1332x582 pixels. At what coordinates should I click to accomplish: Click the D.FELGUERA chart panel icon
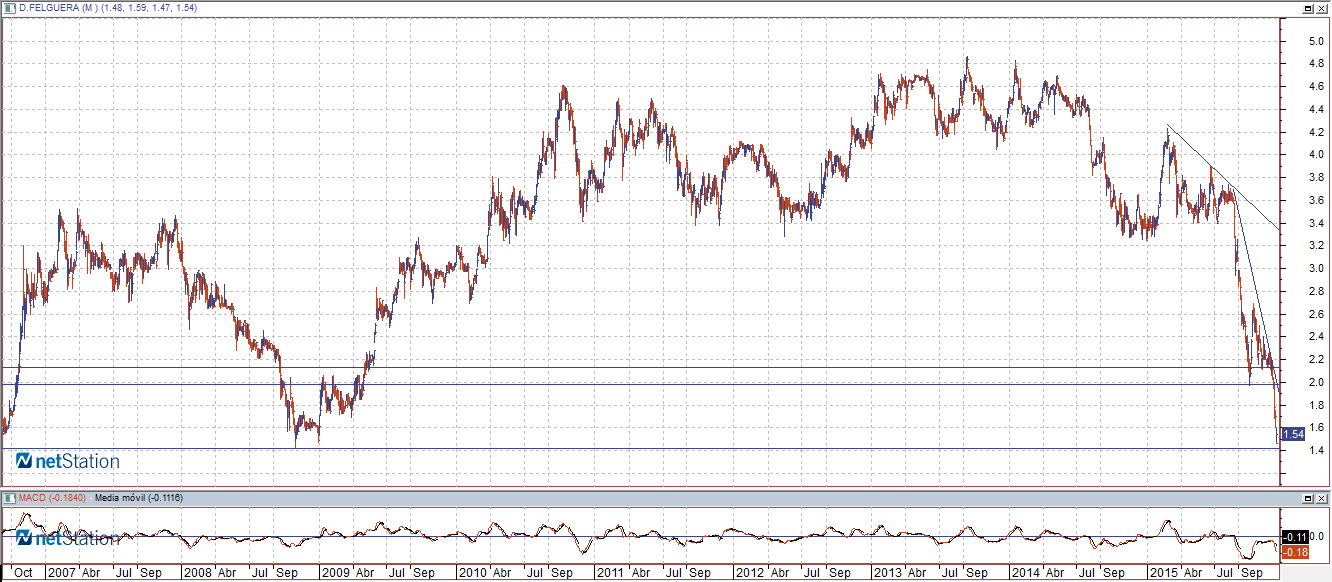coord(10,7)
